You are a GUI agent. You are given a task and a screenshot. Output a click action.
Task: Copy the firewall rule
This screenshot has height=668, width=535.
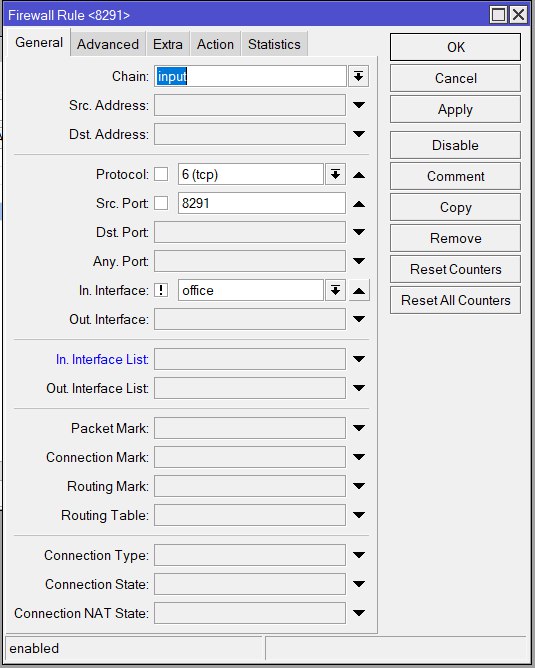pos(455,207)
